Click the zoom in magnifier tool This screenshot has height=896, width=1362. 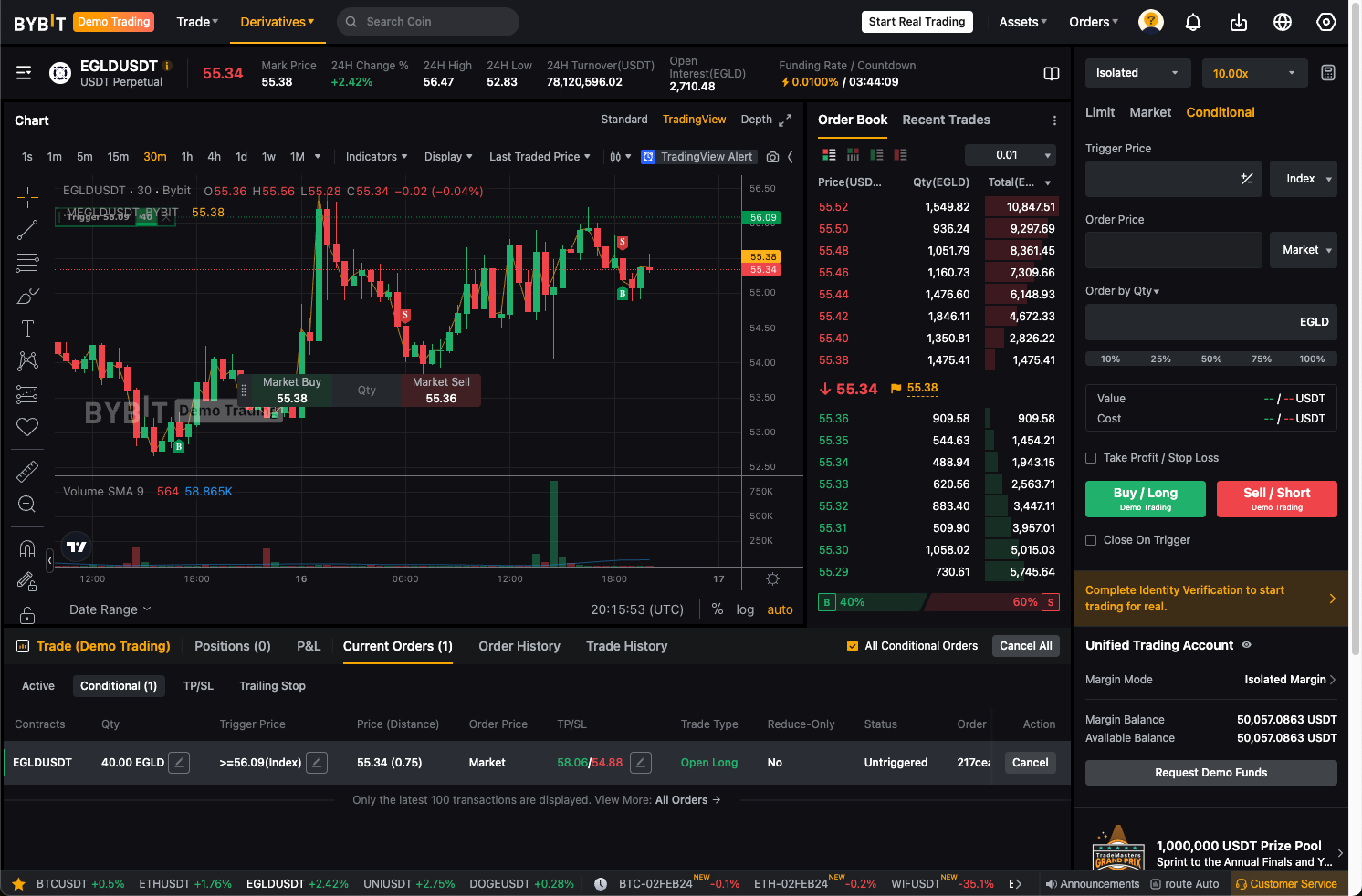tap(27, 505)
